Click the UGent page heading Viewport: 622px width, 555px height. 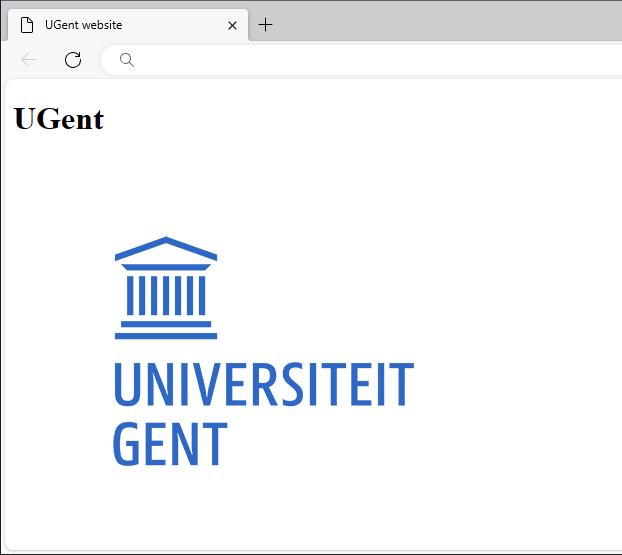pyautogui.click(x=59, y=119)
